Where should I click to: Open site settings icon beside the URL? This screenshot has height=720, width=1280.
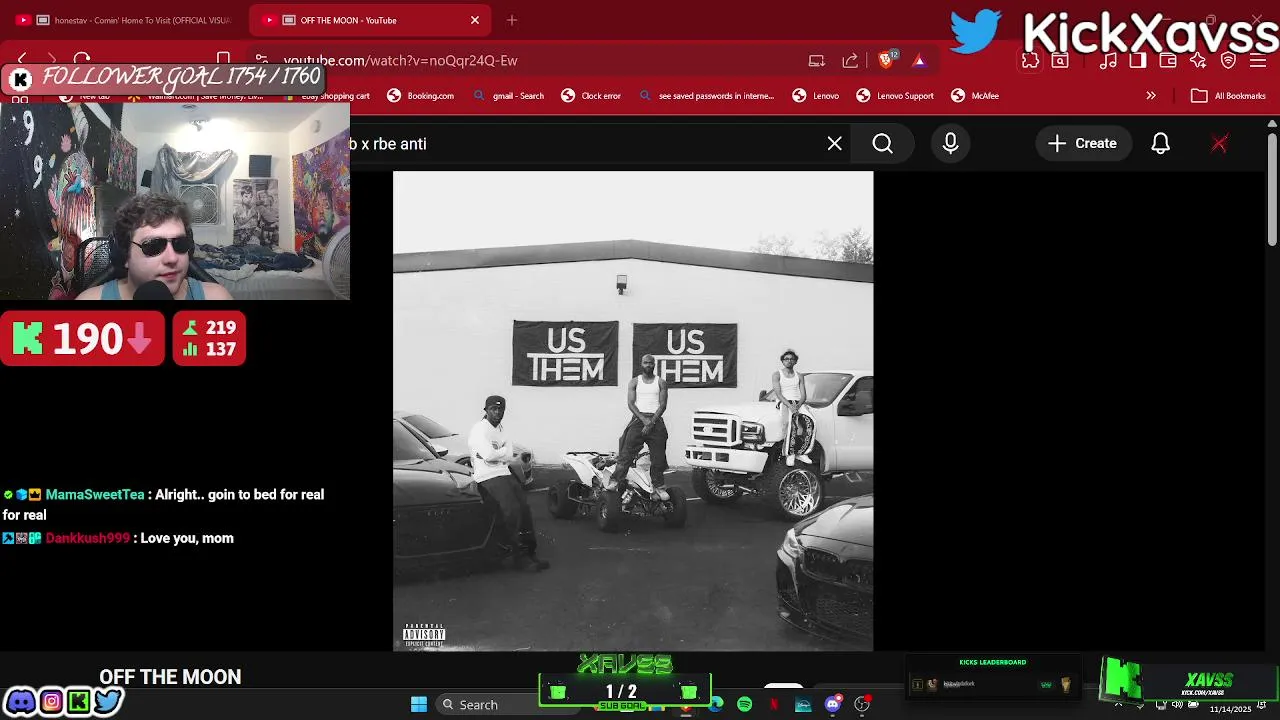tap(261, 60)
